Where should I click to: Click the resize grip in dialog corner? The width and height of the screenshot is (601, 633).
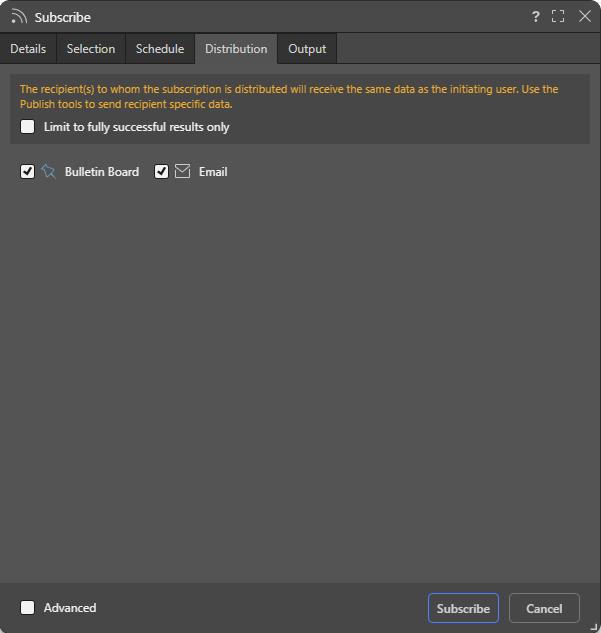(594, 627)
